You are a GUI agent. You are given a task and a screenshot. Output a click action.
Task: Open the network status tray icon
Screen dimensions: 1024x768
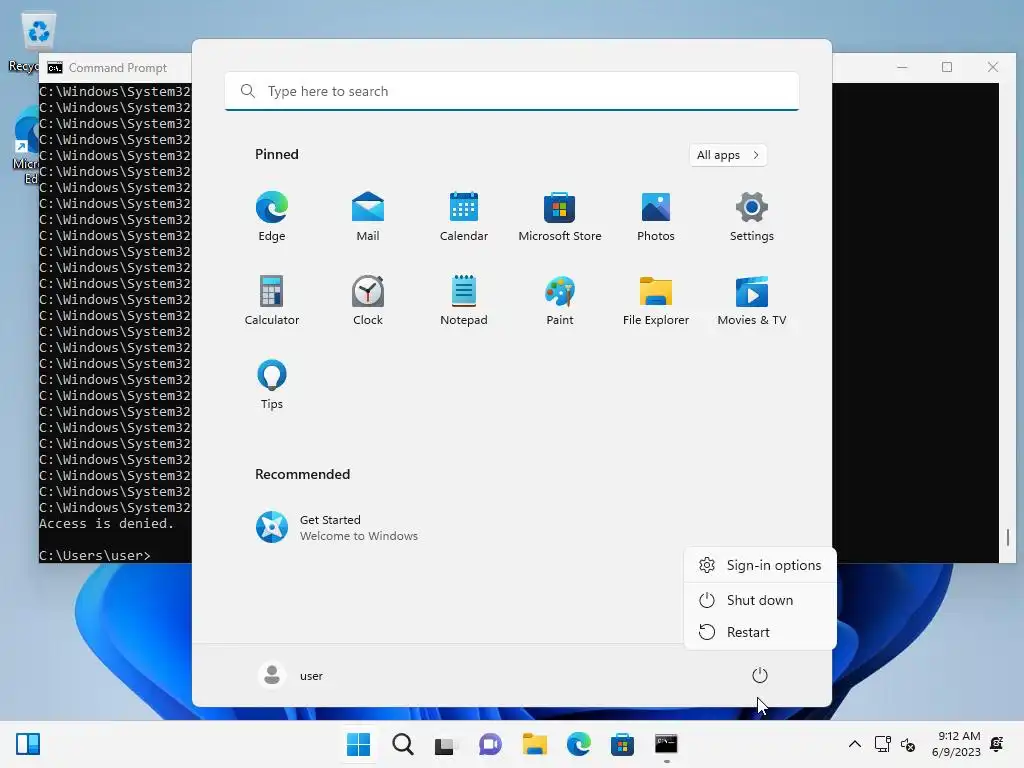(882, 744)
